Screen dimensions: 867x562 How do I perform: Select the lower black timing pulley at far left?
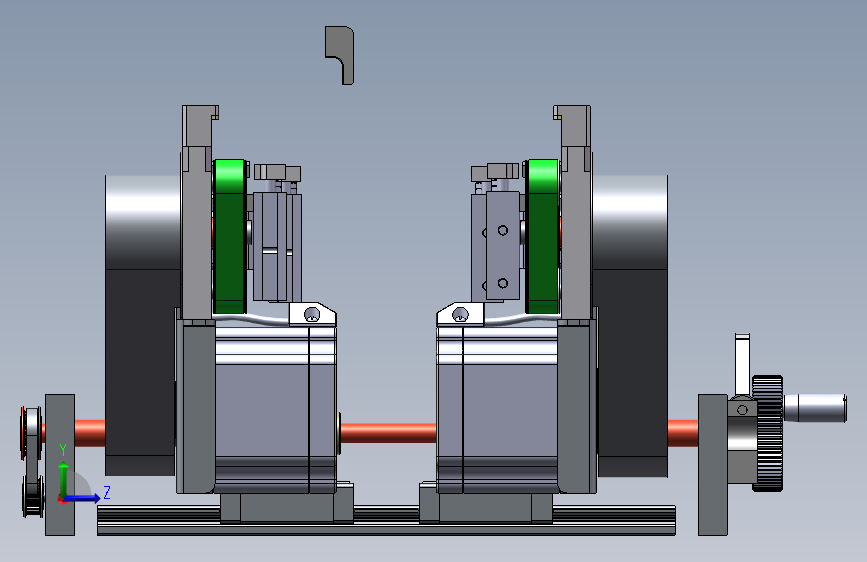33,496
